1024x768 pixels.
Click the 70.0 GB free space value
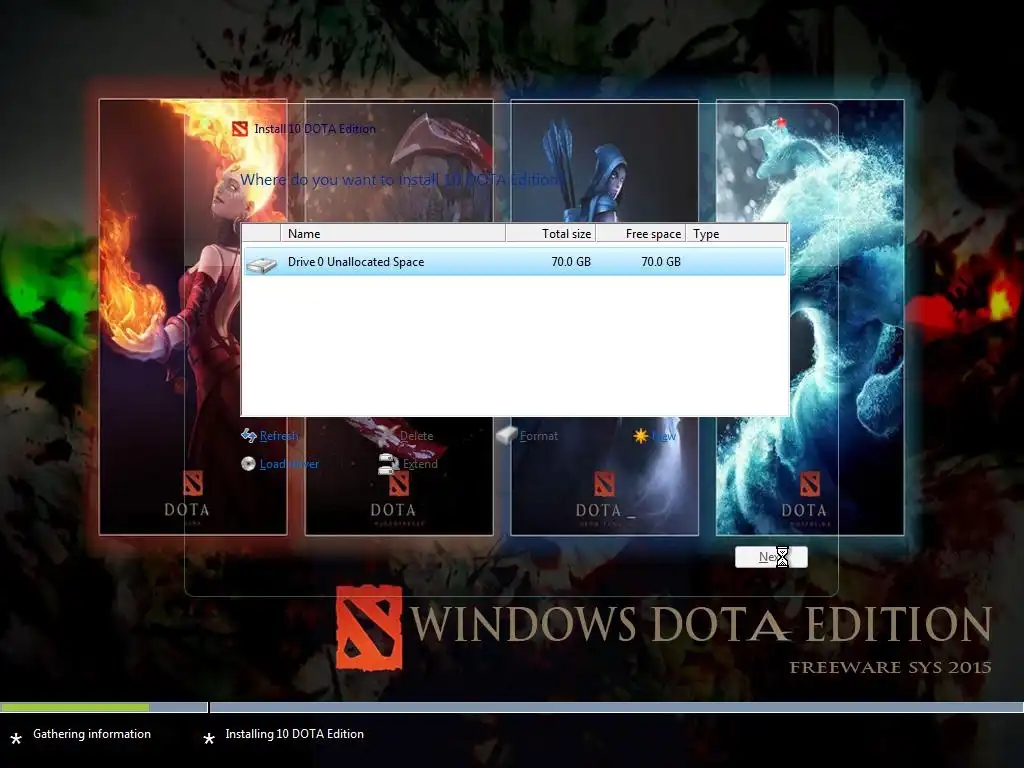[x=661, y=262]
